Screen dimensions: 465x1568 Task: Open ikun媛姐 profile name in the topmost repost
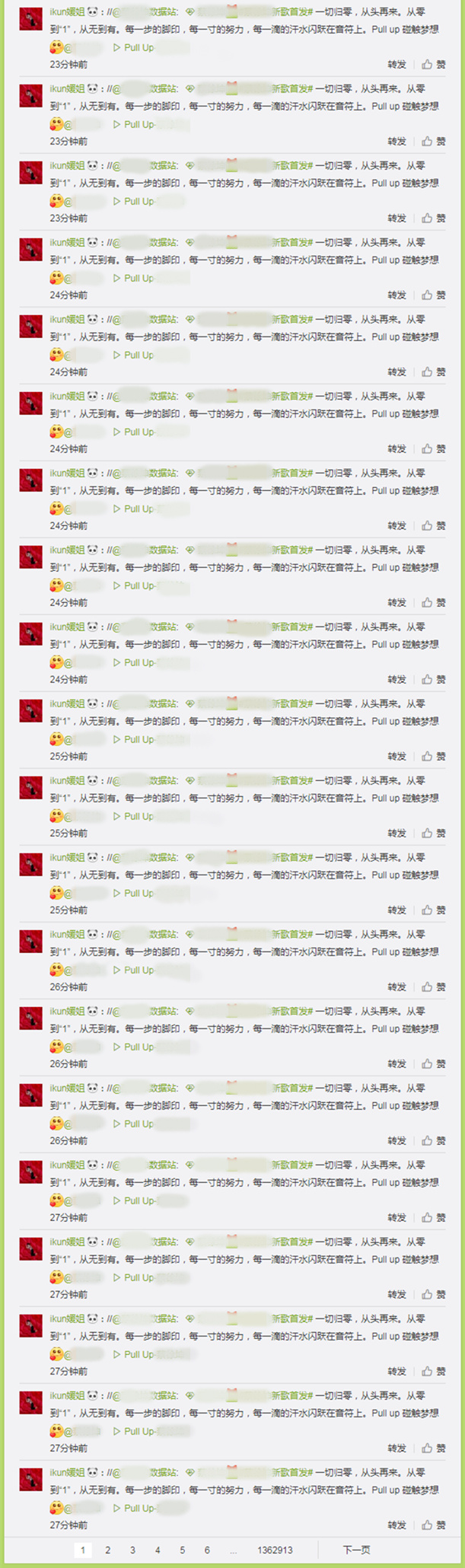click(67, 12)
